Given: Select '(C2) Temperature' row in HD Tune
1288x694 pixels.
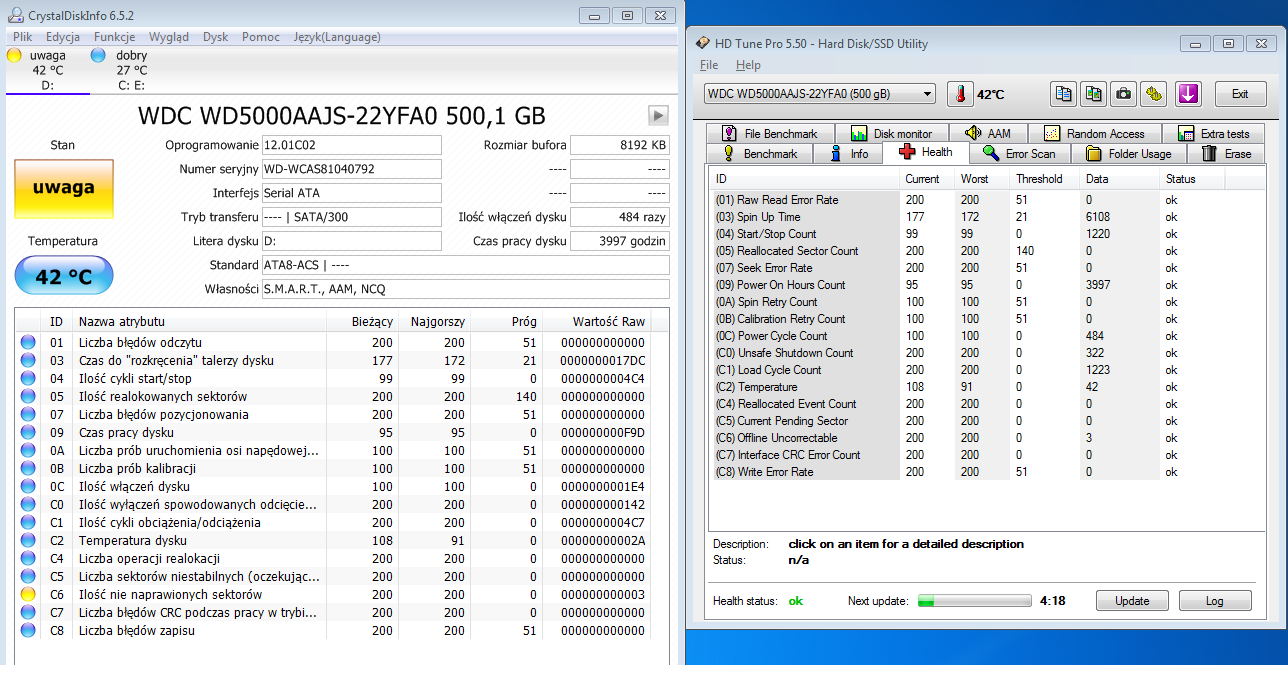Looking at the screenshot, I should tap(984, 387).
